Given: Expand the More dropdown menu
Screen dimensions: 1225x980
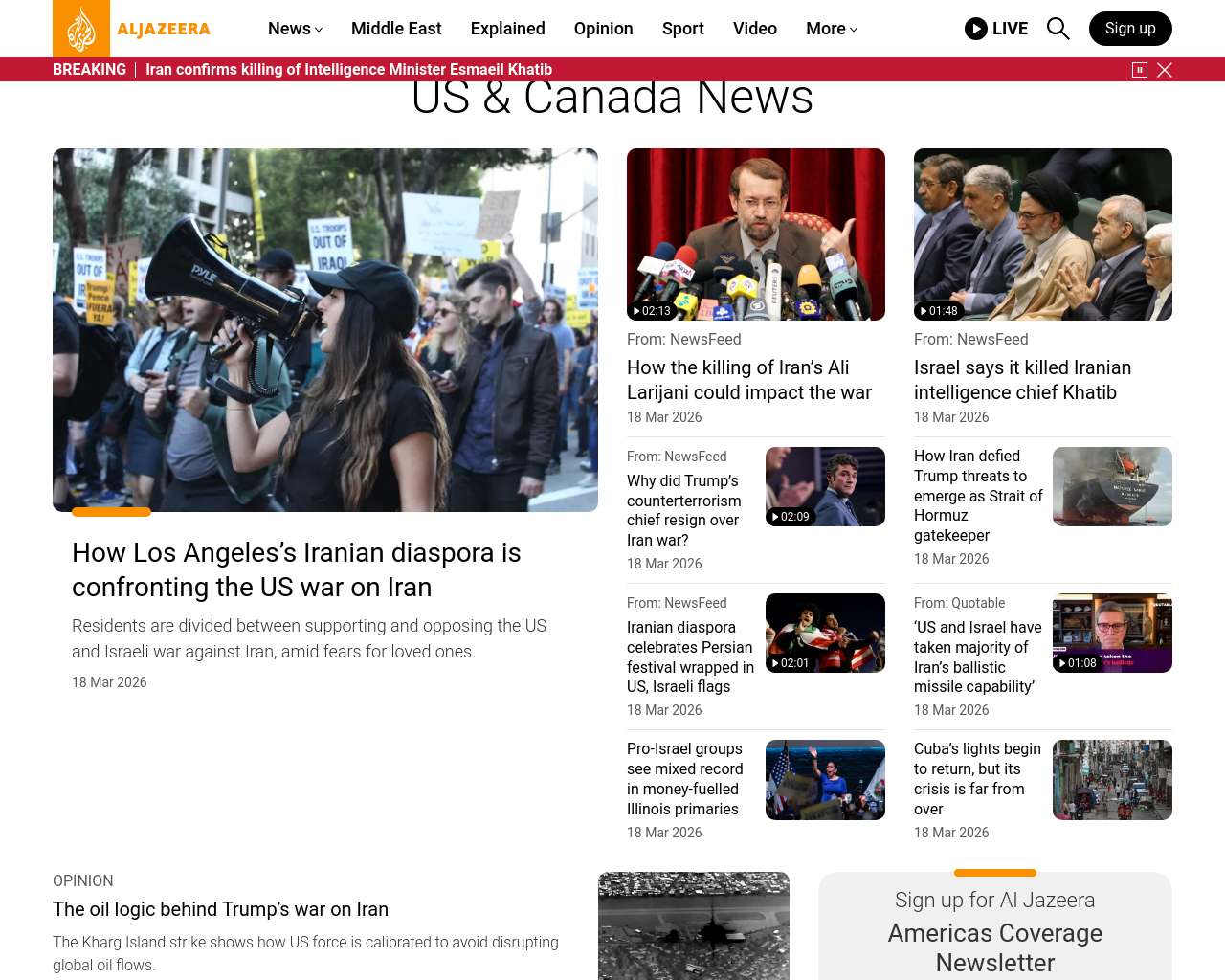Looking at the screenshot, I should [831, 29].
